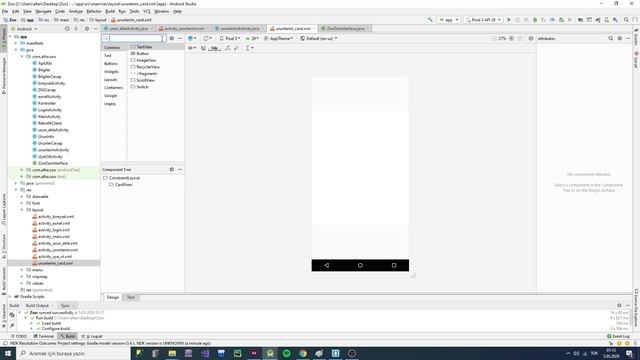Screen dimensions: 640x360
Task: Open the AppTheme dropdown
Action: [x=278, y=38]
